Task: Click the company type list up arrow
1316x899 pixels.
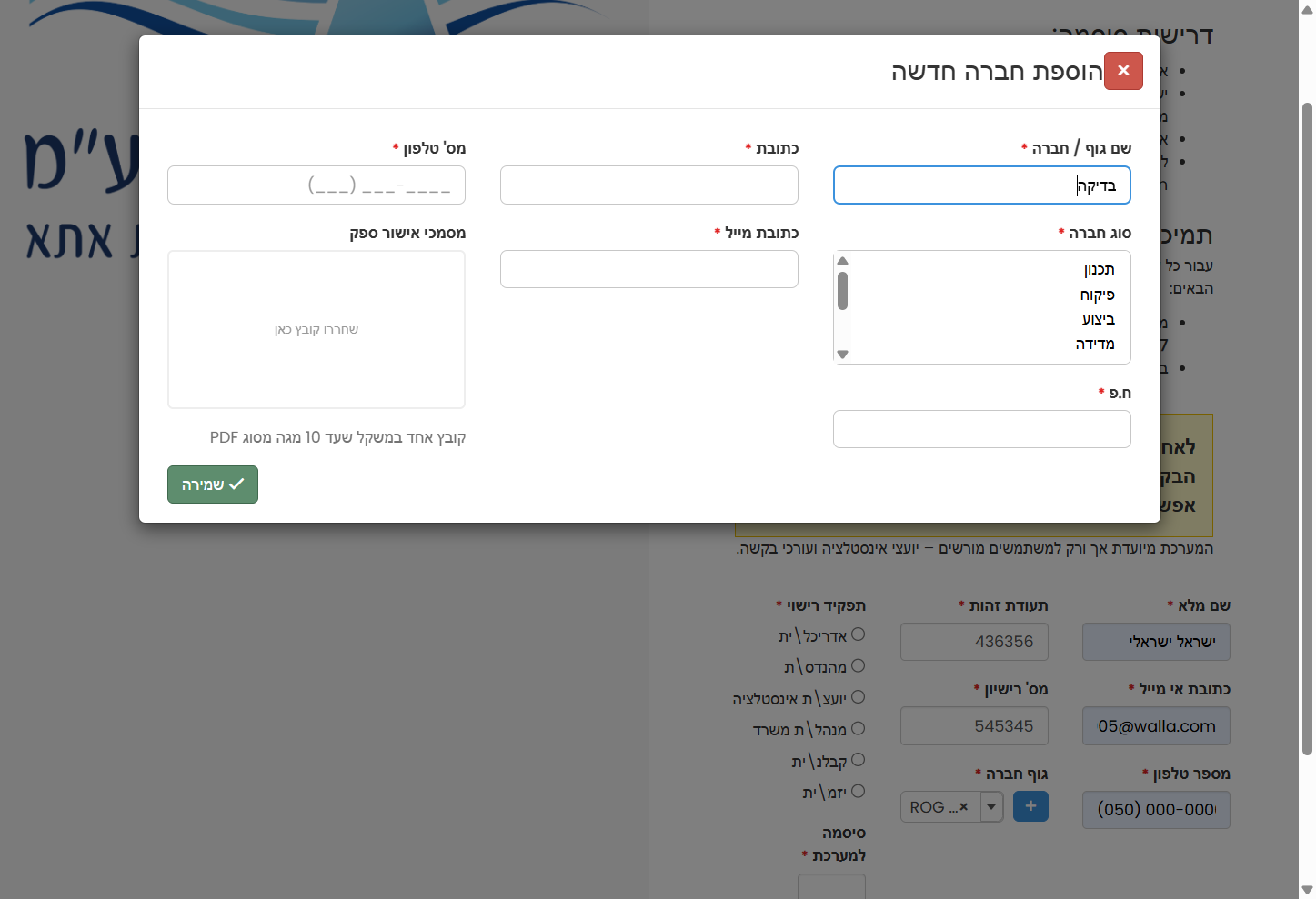Action: 842,261
